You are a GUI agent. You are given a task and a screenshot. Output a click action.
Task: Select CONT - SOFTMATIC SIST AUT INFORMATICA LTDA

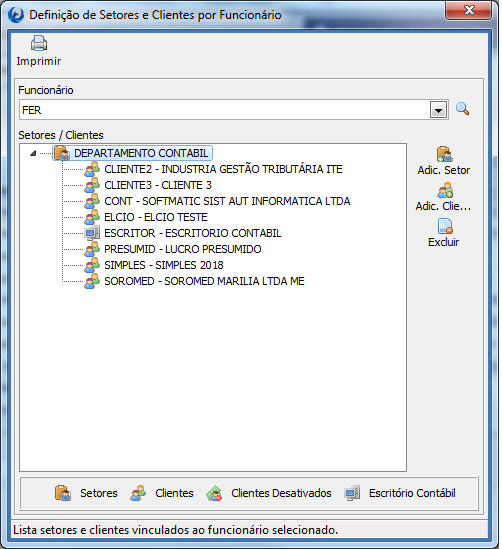[227, 201]
